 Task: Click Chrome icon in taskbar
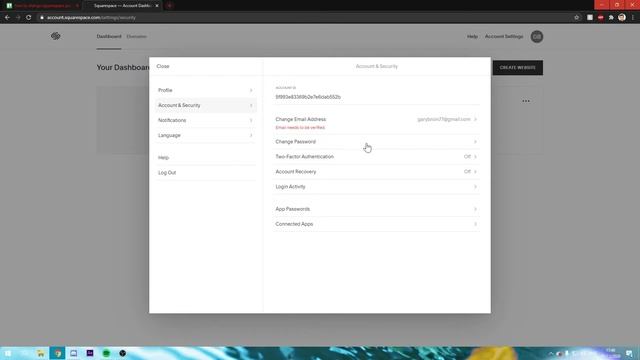(58, 353)
